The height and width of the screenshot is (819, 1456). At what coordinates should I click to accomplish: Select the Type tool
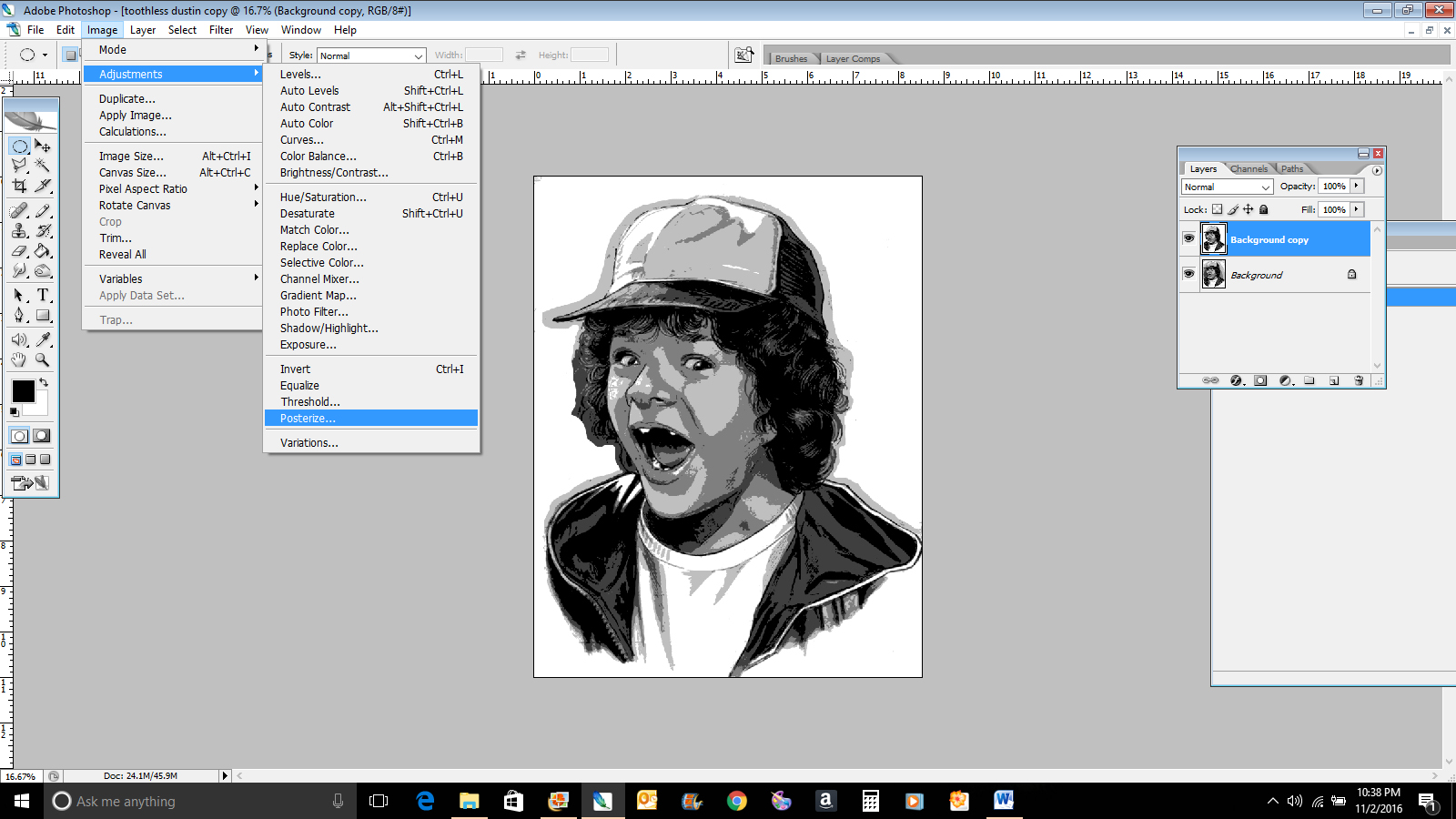43,295
